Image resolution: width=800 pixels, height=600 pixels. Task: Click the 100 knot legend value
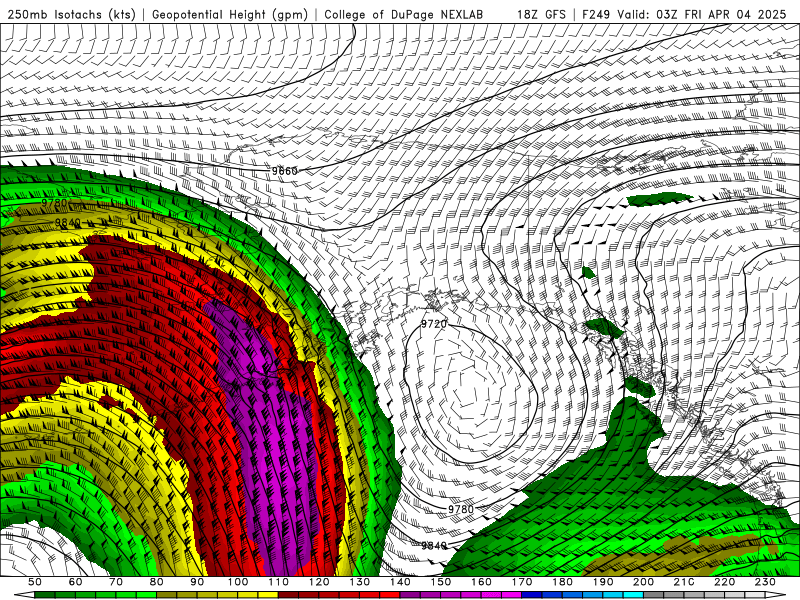(x=238, y=582)
